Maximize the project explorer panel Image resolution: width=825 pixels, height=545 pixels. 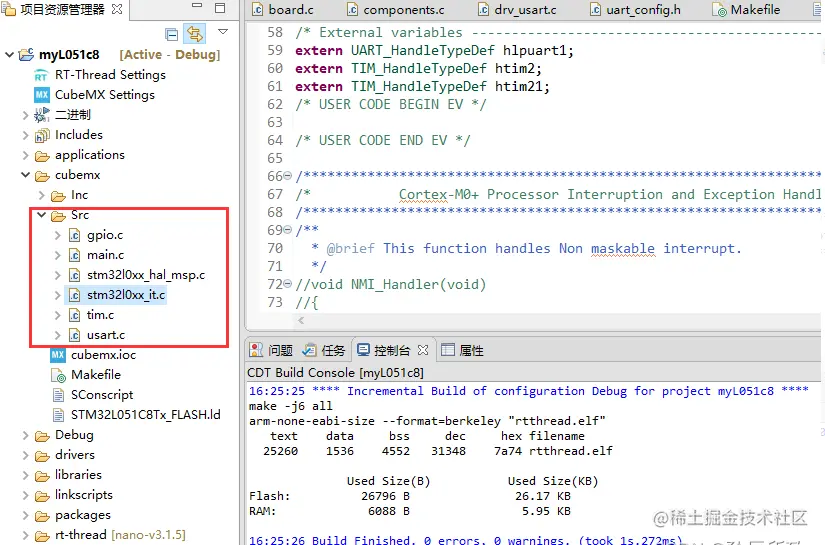click(220, 7)
